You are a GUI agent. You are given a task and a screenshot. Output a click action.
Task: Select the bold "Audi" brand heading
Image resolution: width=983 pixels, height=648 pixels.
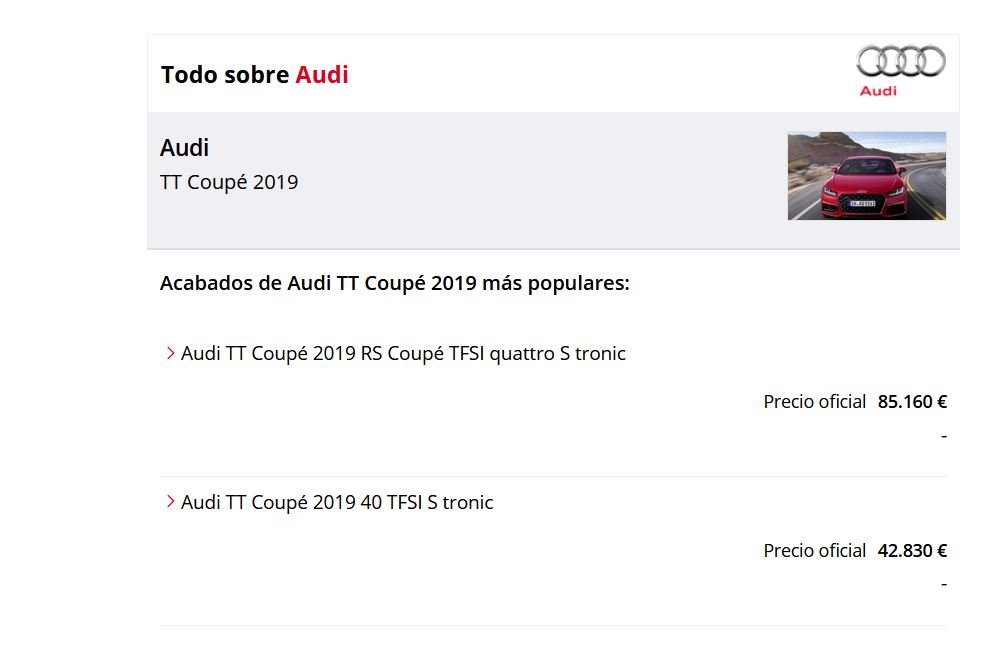point(184,148)
